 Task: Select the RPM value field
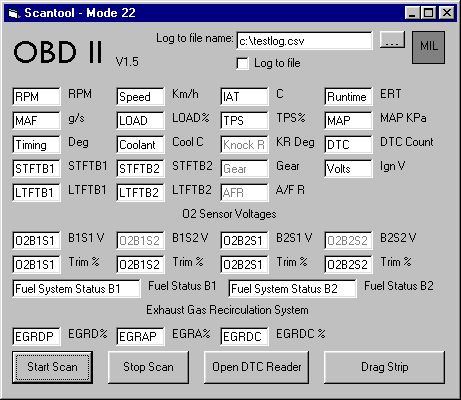(36, 97)
